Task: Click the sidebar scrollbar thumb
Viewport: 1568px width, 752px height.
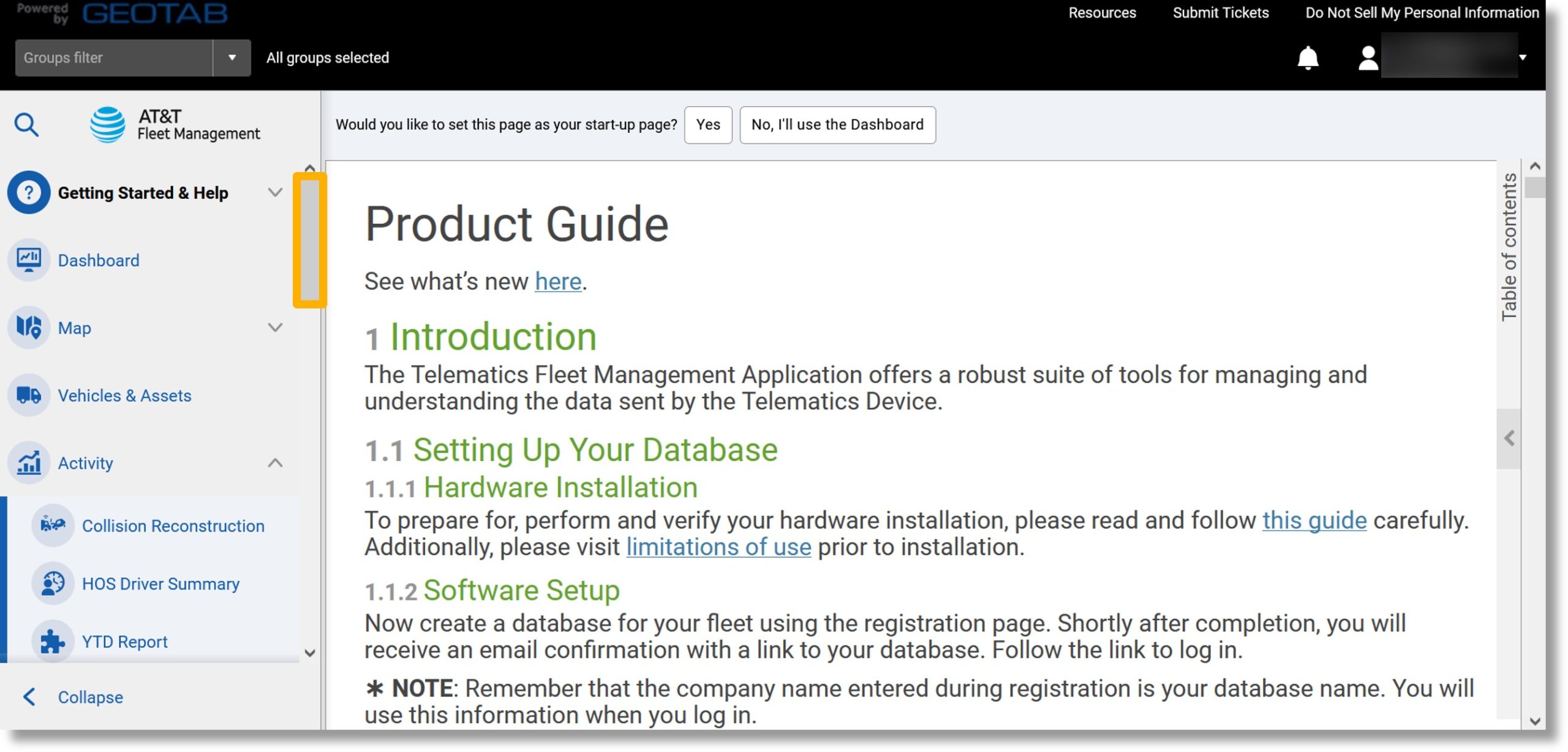Action: tap(309, 239)
